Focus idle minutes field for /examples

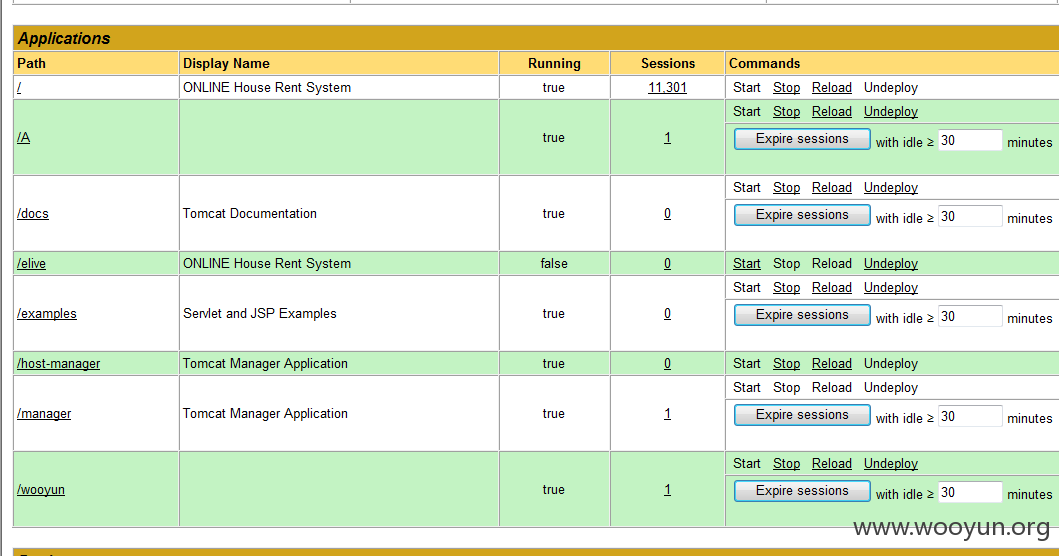[x=970, y=316]
